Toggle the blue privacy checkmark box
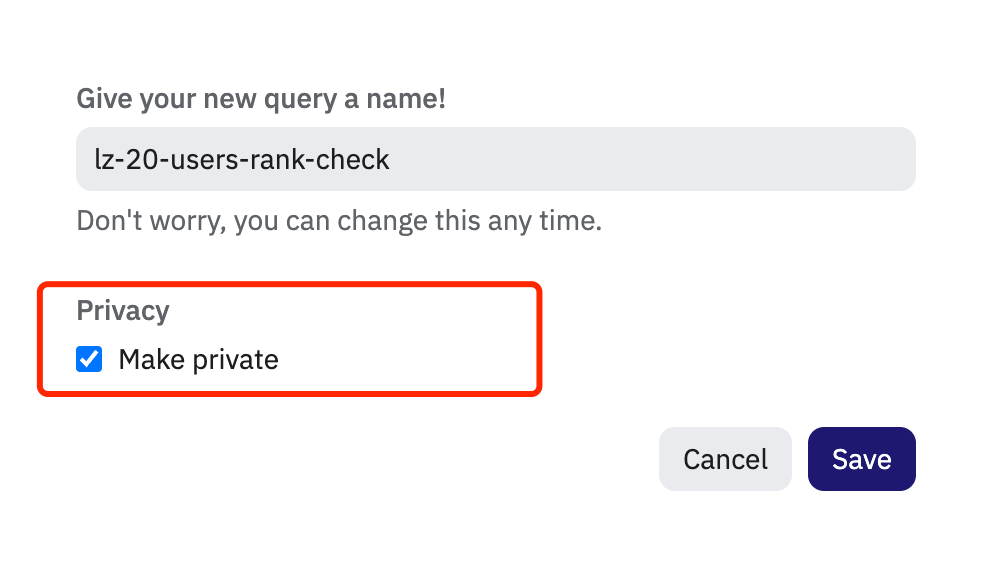988x564 pixels. [x=90, y=359]
